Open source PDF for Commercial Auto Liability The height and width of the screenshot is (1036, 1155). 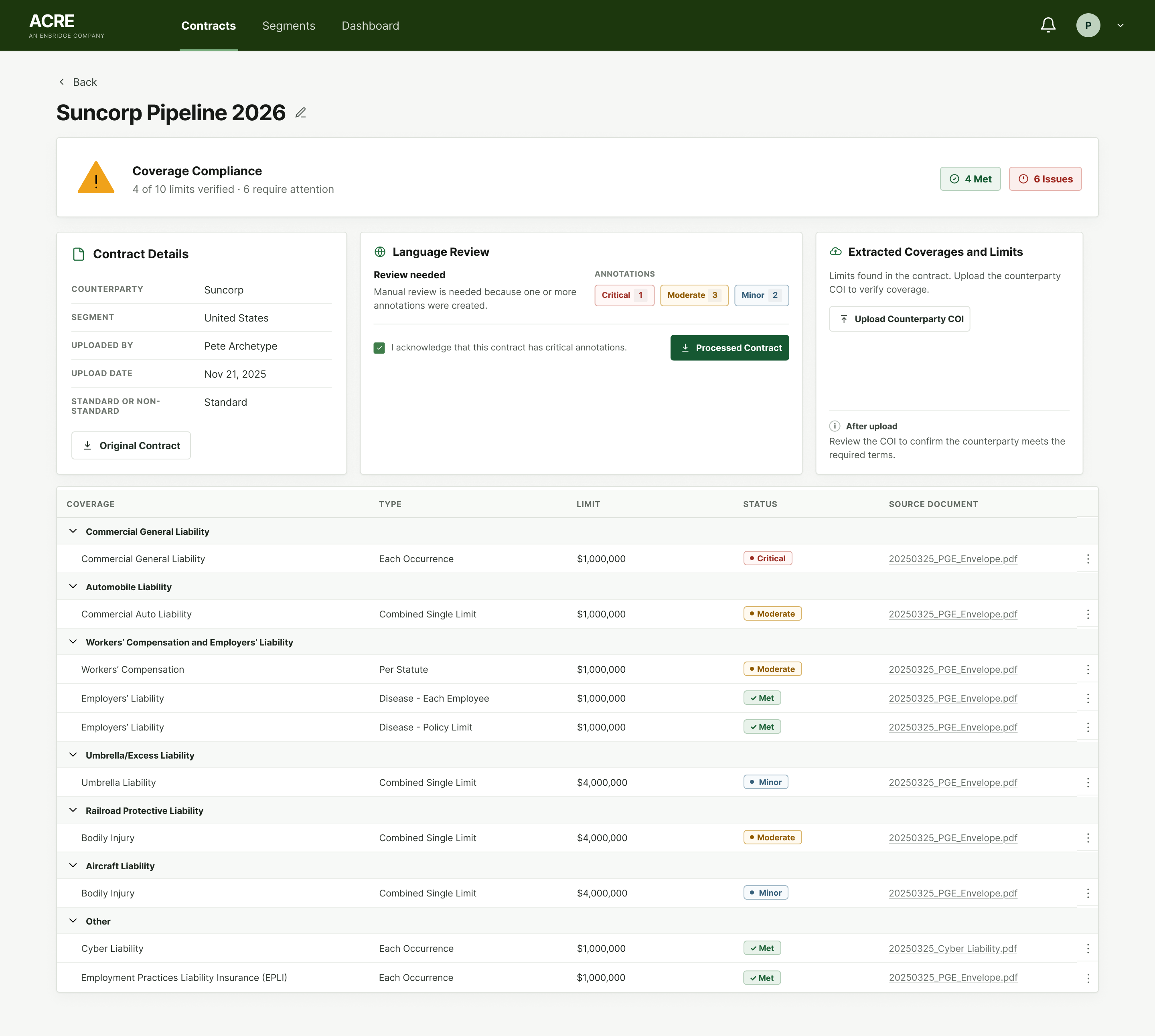pos(953,614)
